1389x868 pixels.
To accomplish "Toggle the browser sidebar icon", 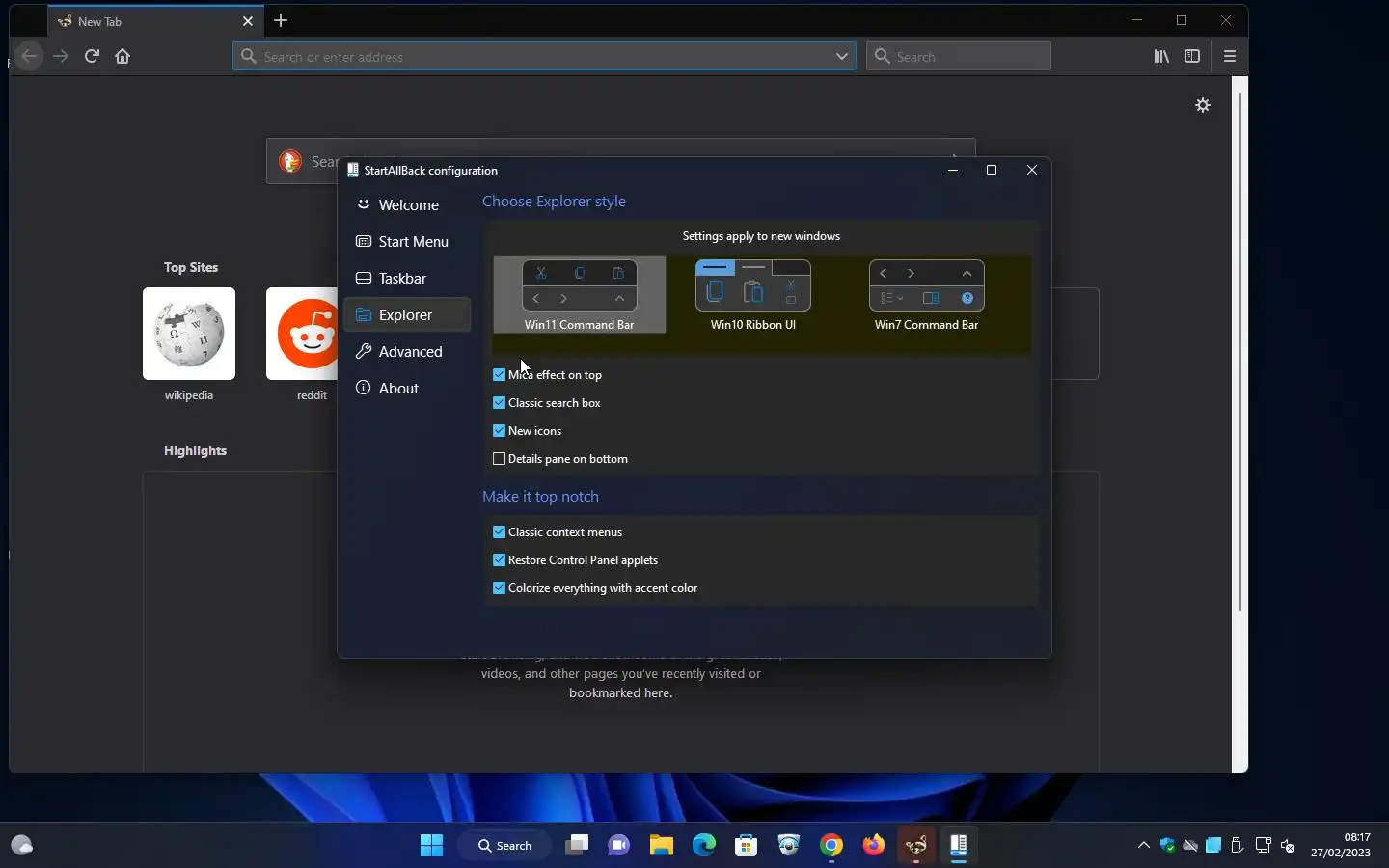I will pyautogui.click(x=1193, y=56).
